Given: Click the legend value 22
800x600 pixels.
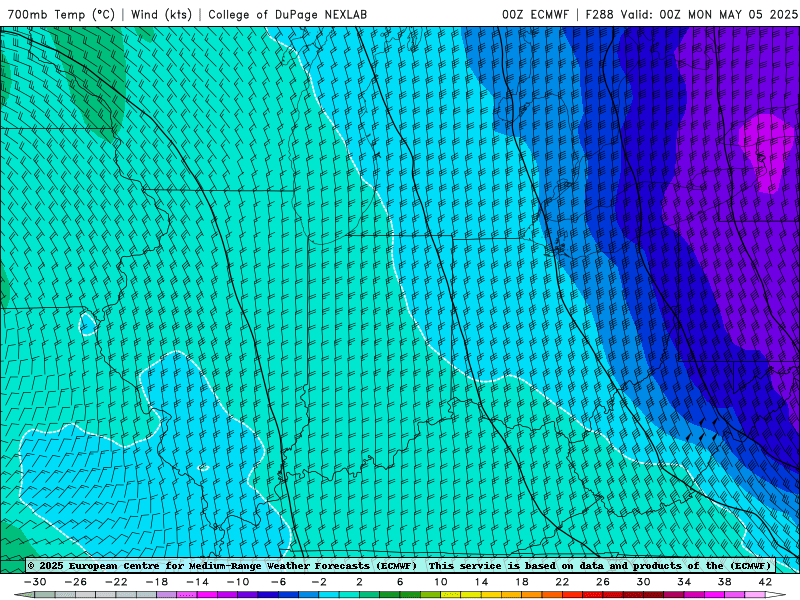Looking at the screenshot, I should pyautogui.click(x=562, y=582).
